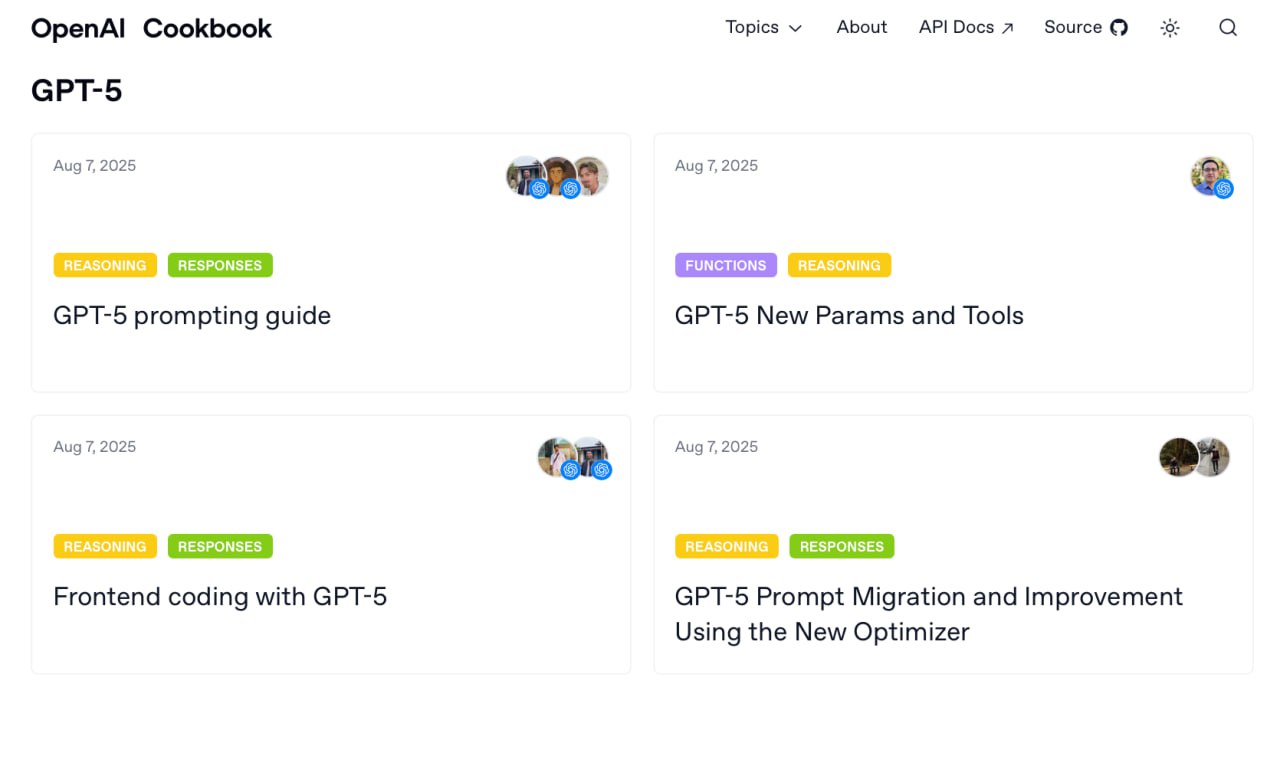Click RESPONSES tag on Prompt Migration card
Image resolution: width=1280 pixels, height=766 pixels.
point(841,546)
